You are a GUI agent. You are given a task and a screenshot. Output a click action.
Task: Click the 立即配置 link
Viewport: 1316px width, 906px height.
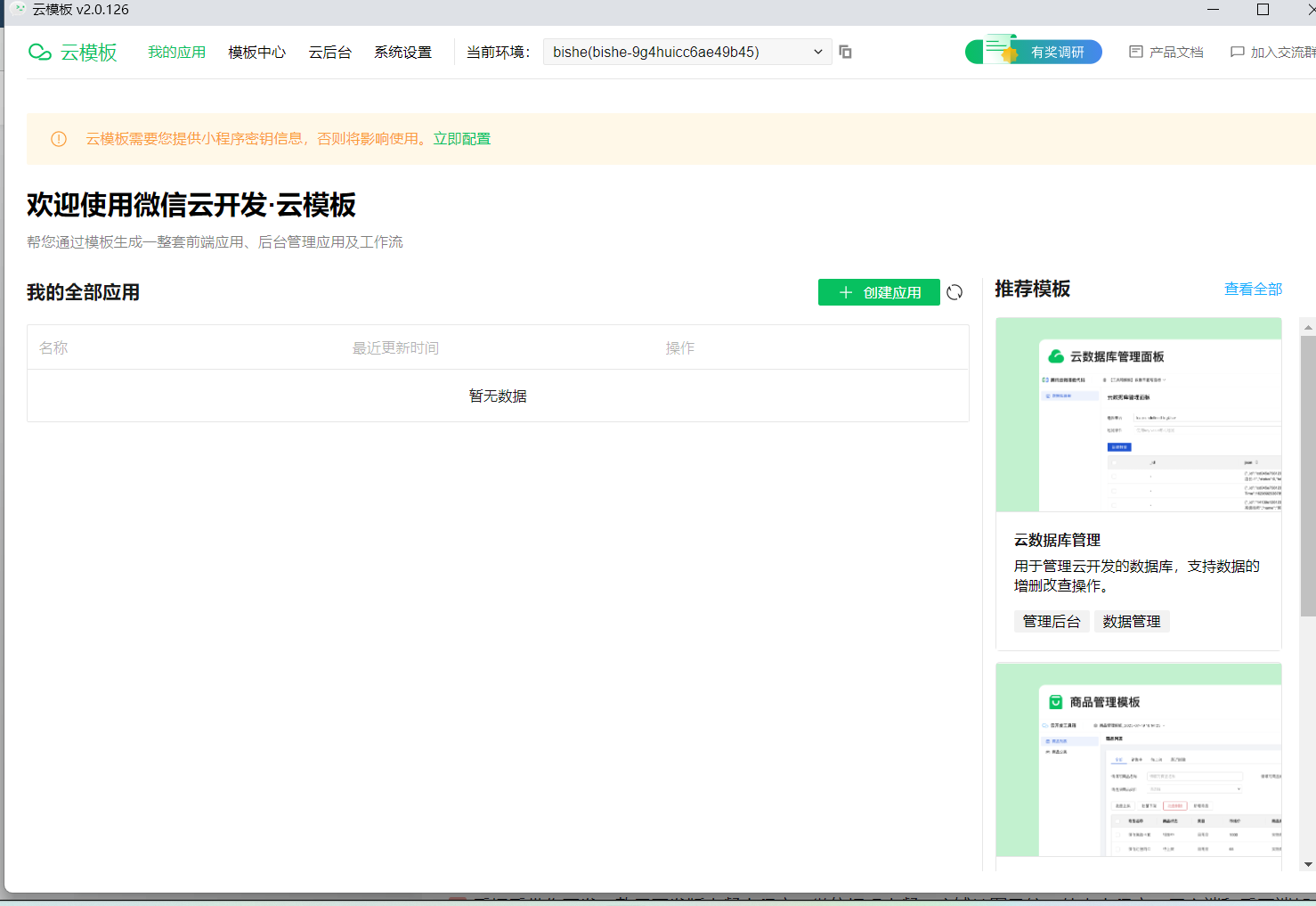point(462,139)
